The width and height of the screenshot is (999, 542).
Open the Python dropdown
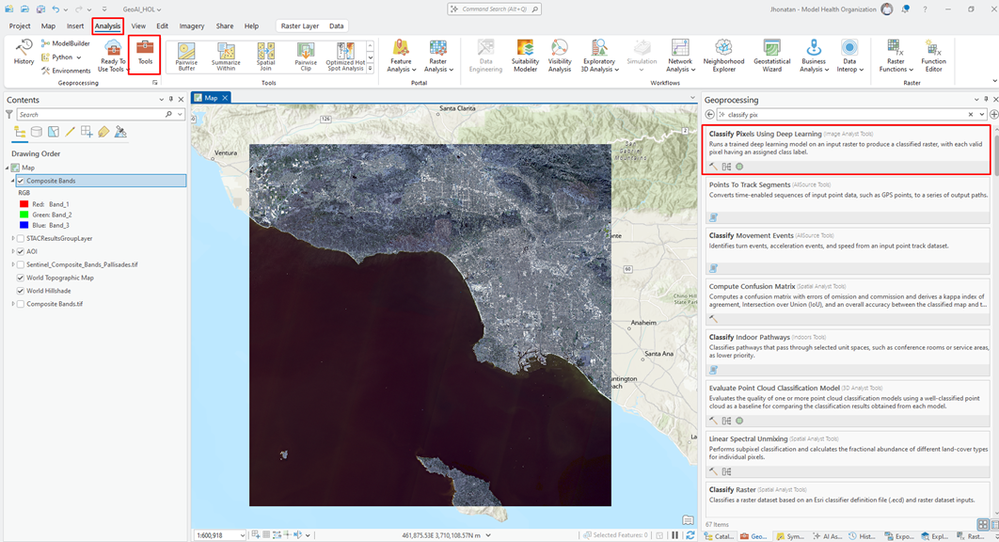click(x=62, y=57)
